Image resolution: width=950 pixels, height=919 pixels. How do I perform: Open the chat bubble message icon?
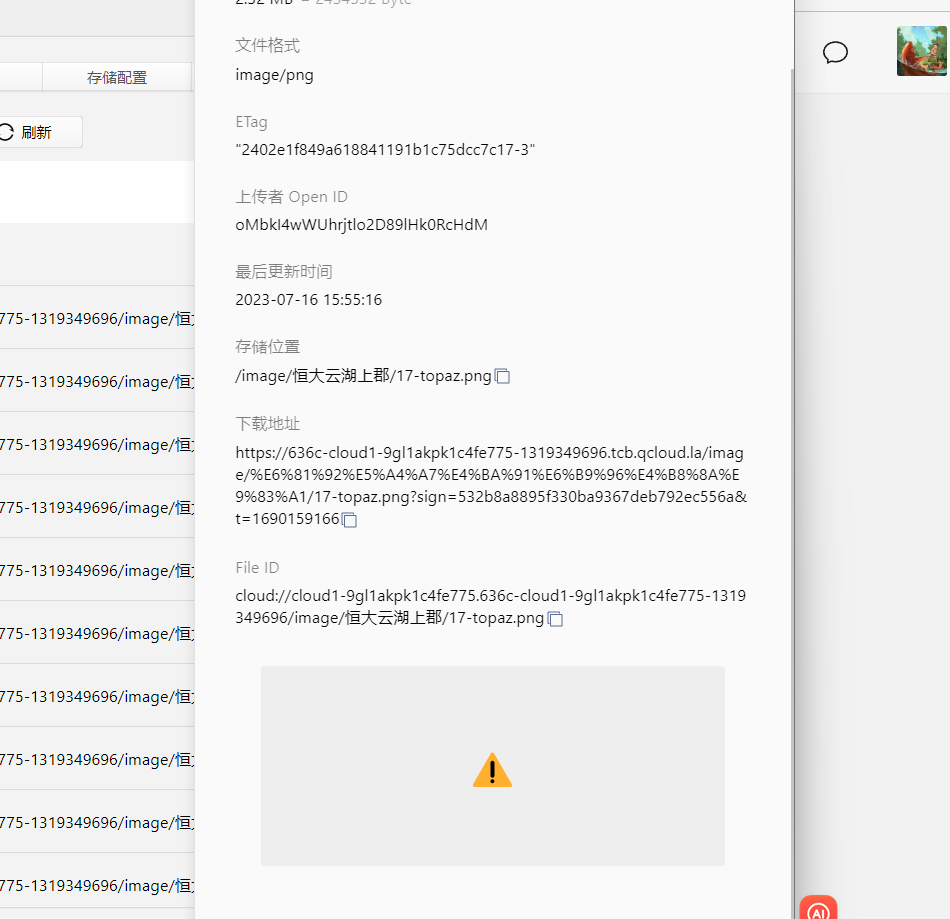point(835,53)
